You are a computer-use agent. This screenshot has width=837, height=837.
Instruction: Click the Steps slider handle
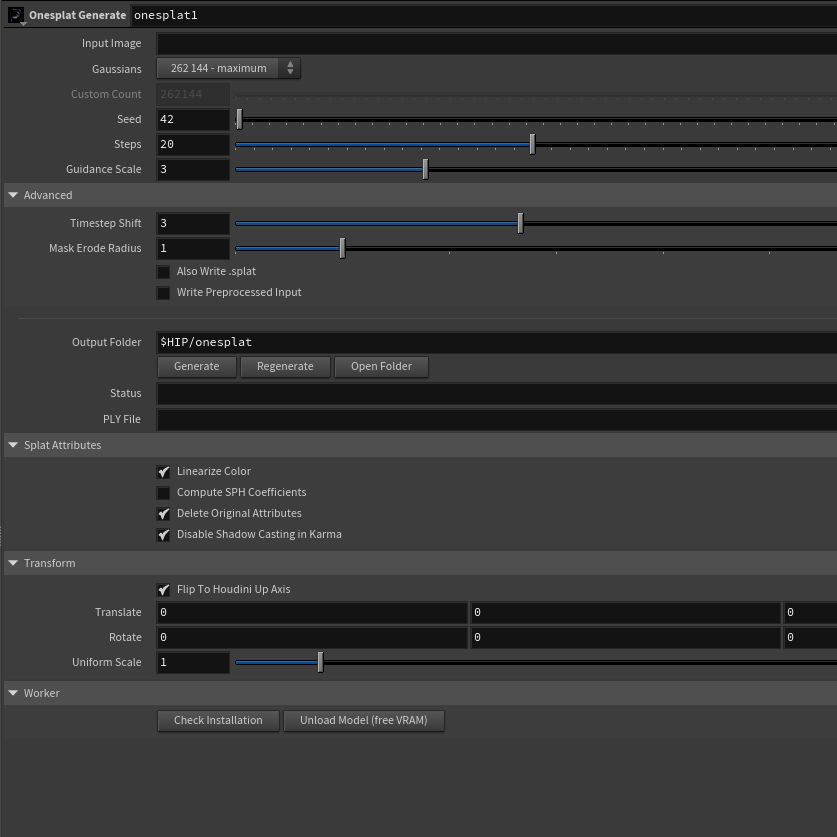[532, 144]
